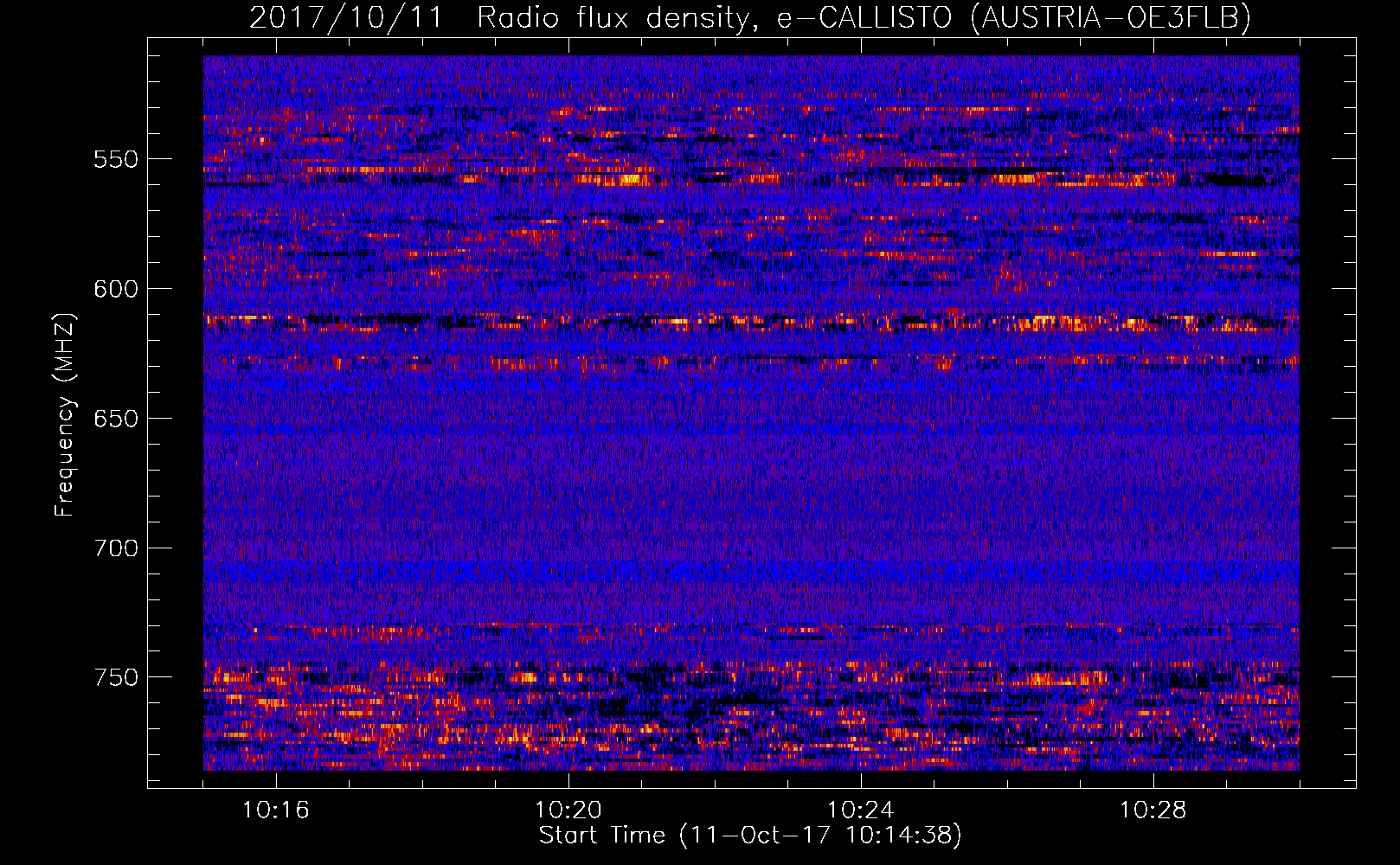This screenshot has height=865, width=1400.
Task: Click the '750' frequency tick label
Action: click(x=116, y=677)
